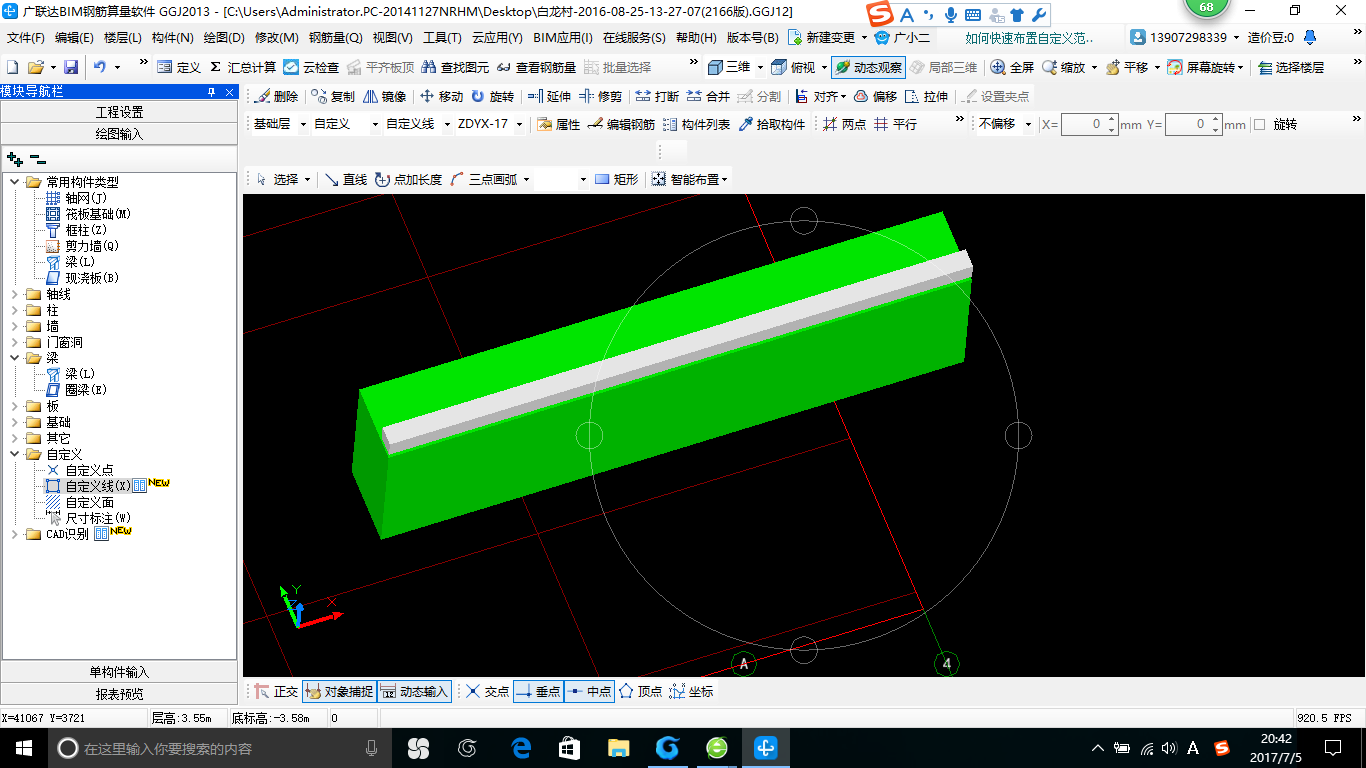Click the 定义 (define) button
Screen dimensions: 1366x768
(180, 67)
